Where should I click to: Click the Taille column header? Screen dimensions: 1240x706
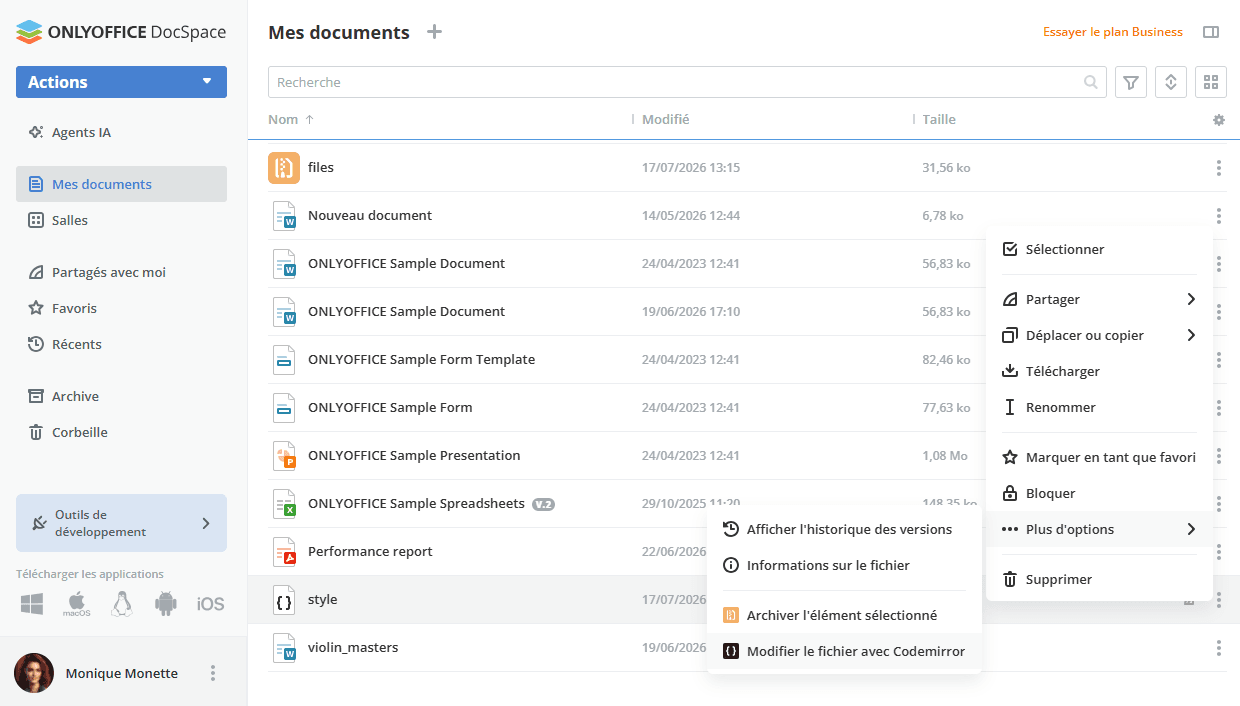point(939,120)
